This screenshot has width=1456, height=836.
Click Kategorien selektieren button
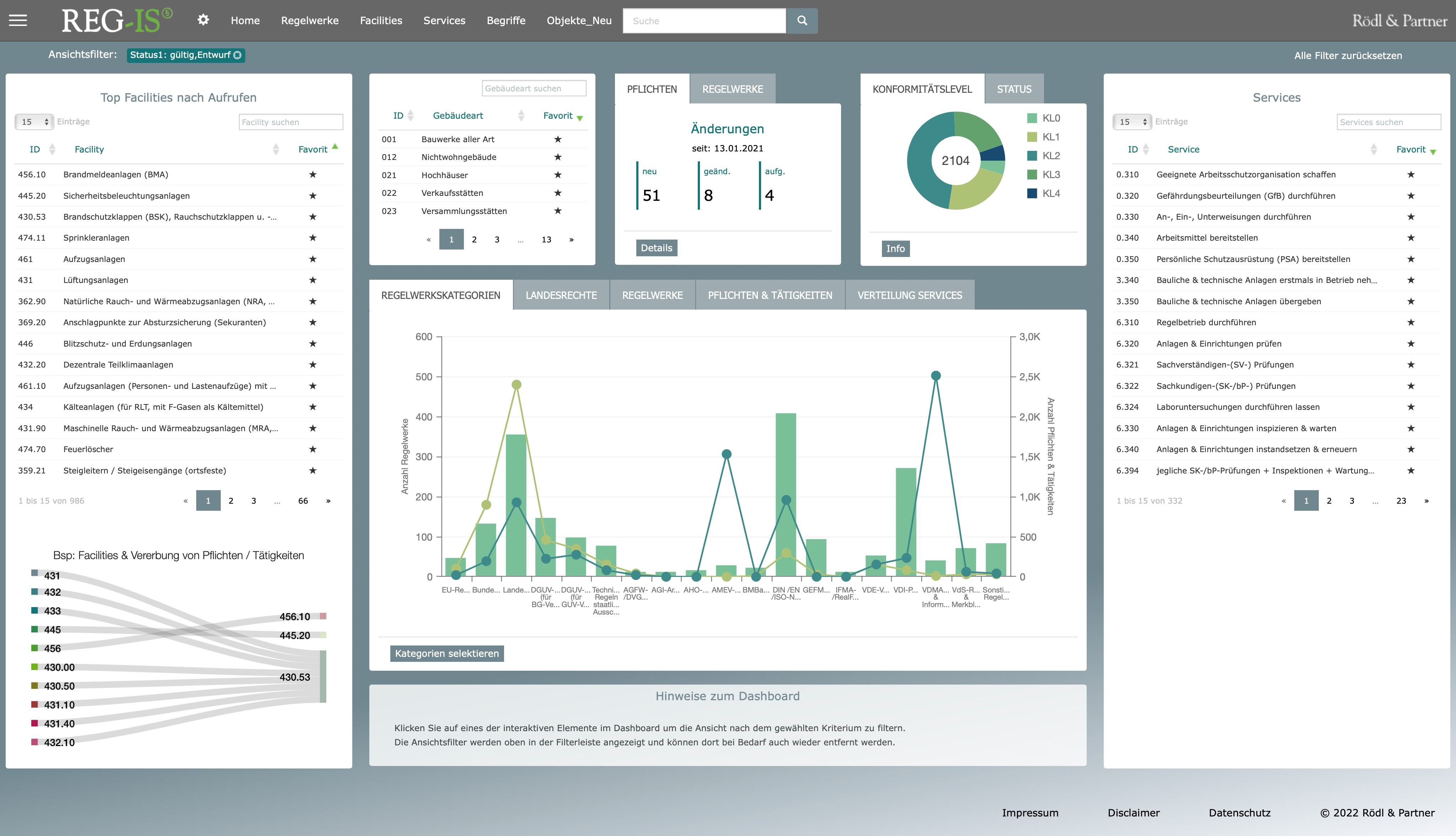click(x=447, y=653)
